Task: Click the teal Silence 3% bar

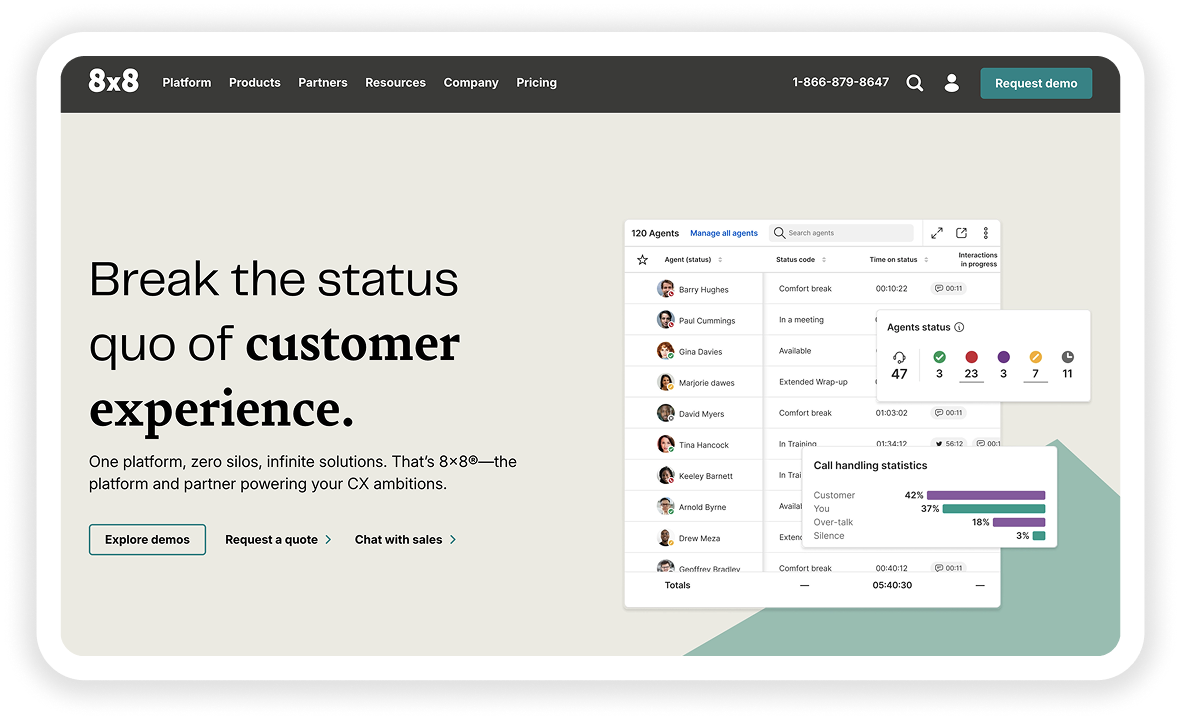Action: (1039, 536)
